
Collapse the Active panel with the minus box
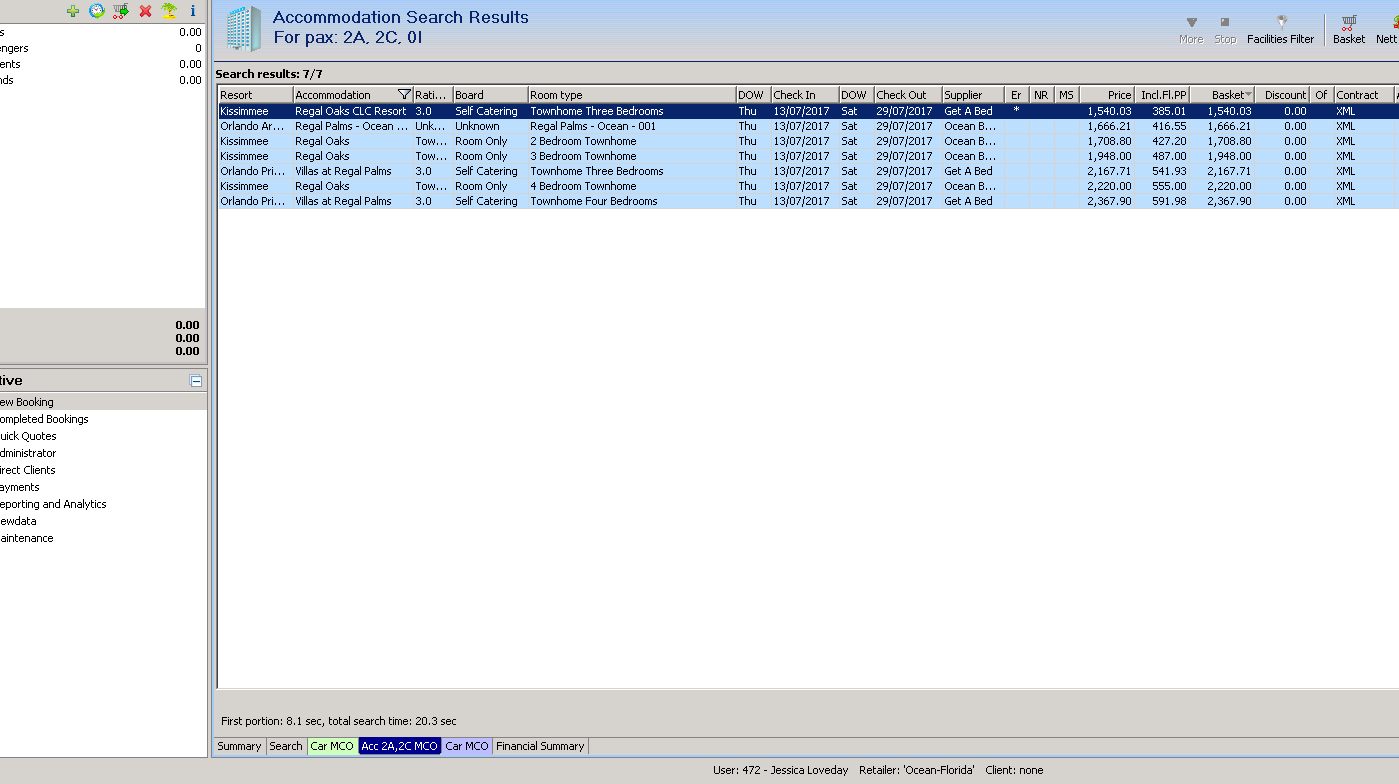[196, 381]
